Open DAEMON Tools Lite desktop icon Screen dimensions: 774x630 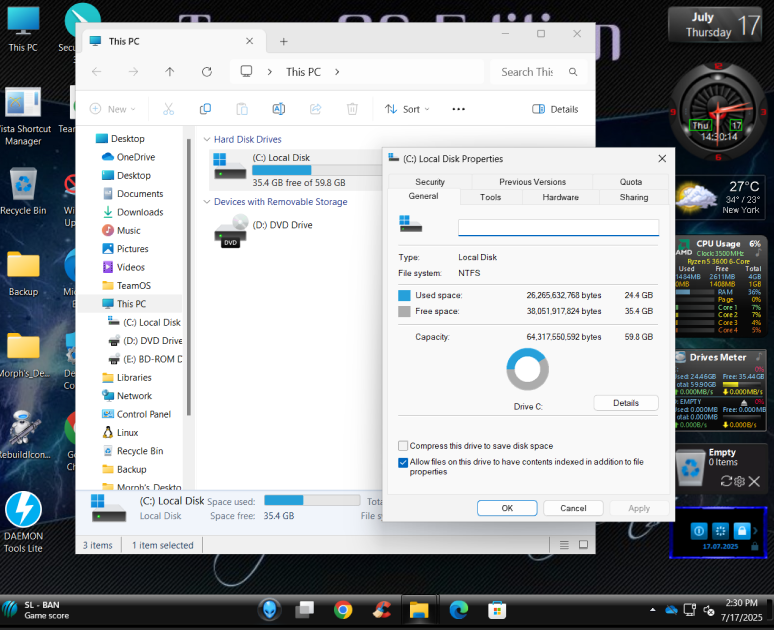23,522
